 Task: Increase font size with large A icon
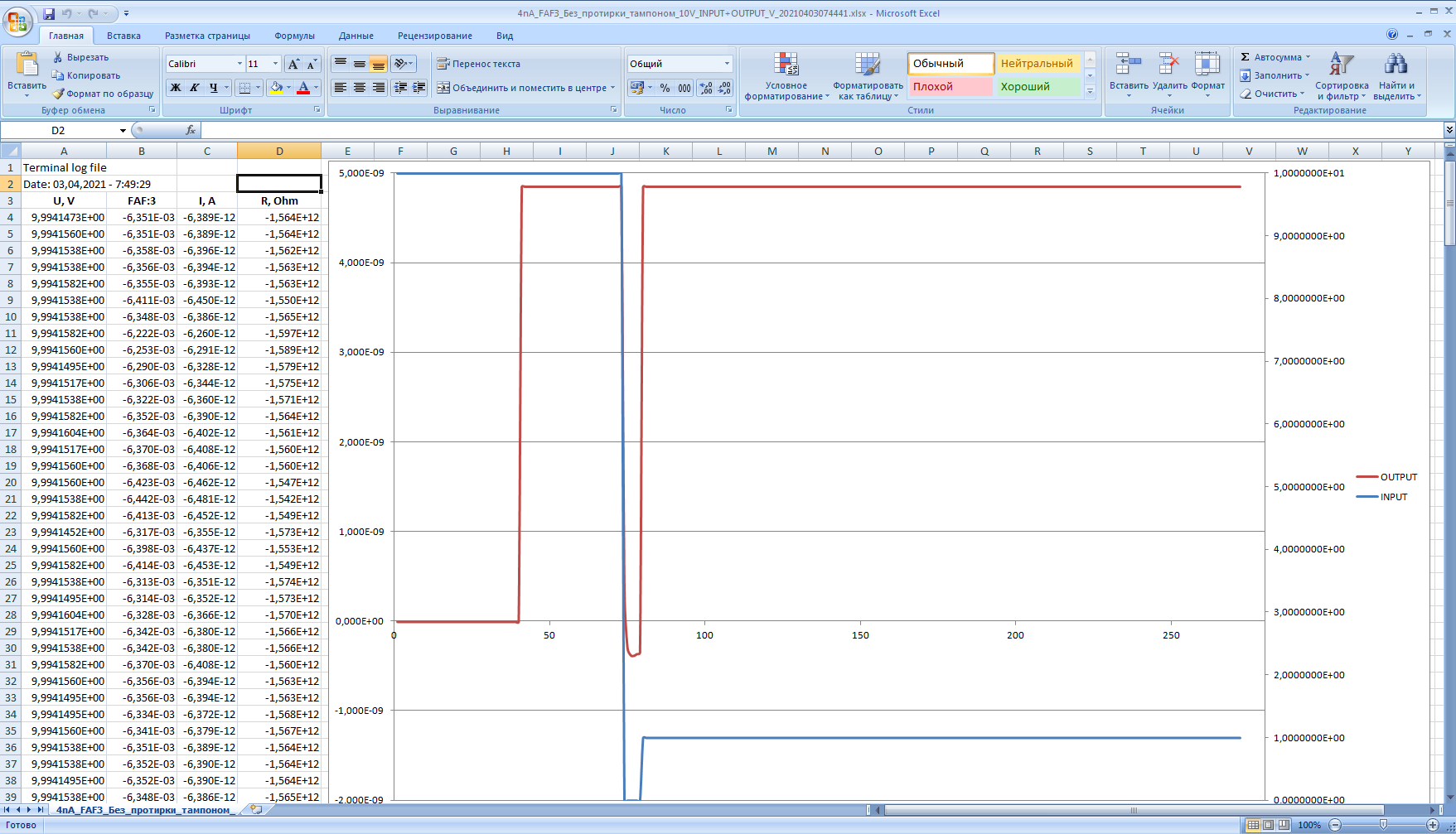(x=293, y=64)
